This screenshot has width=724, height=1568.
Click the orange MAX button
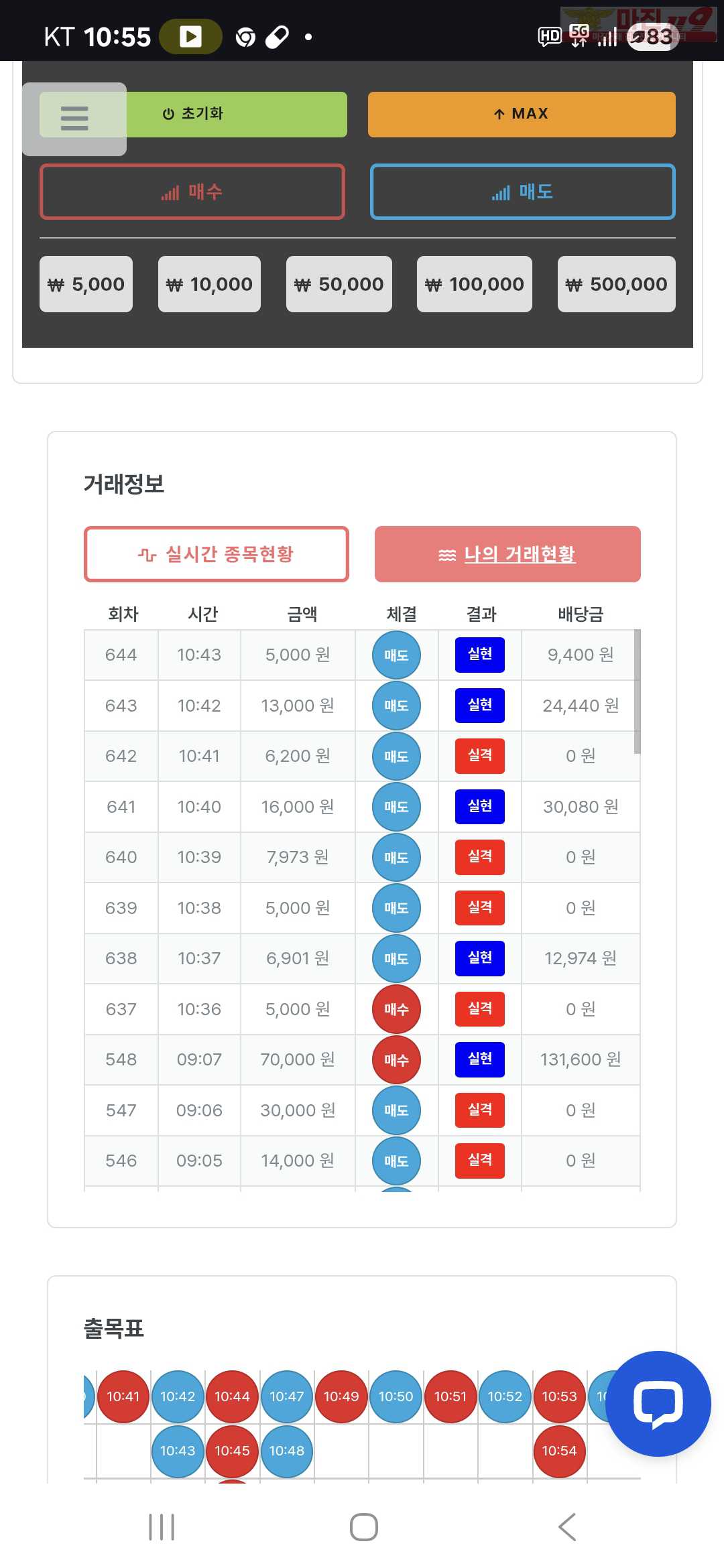pyautogui.click(x=522, y=114)
